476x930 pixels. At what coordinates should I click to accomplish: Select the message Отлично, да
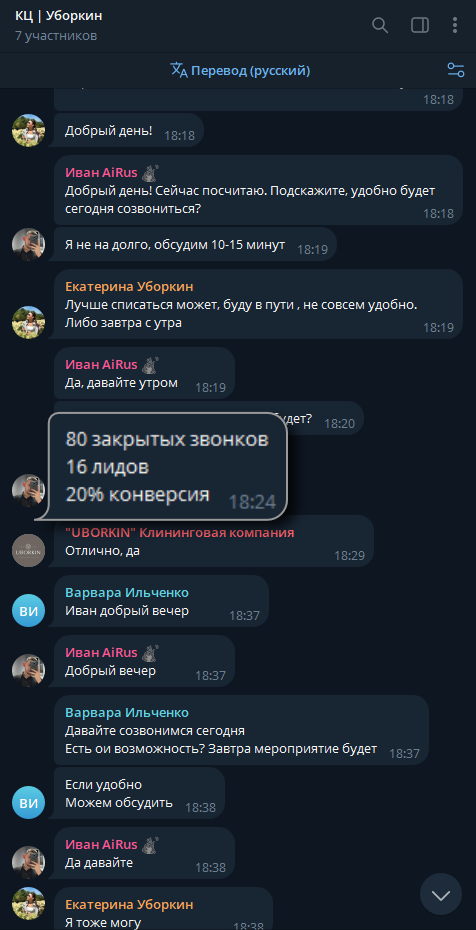[x=214, y=541]
